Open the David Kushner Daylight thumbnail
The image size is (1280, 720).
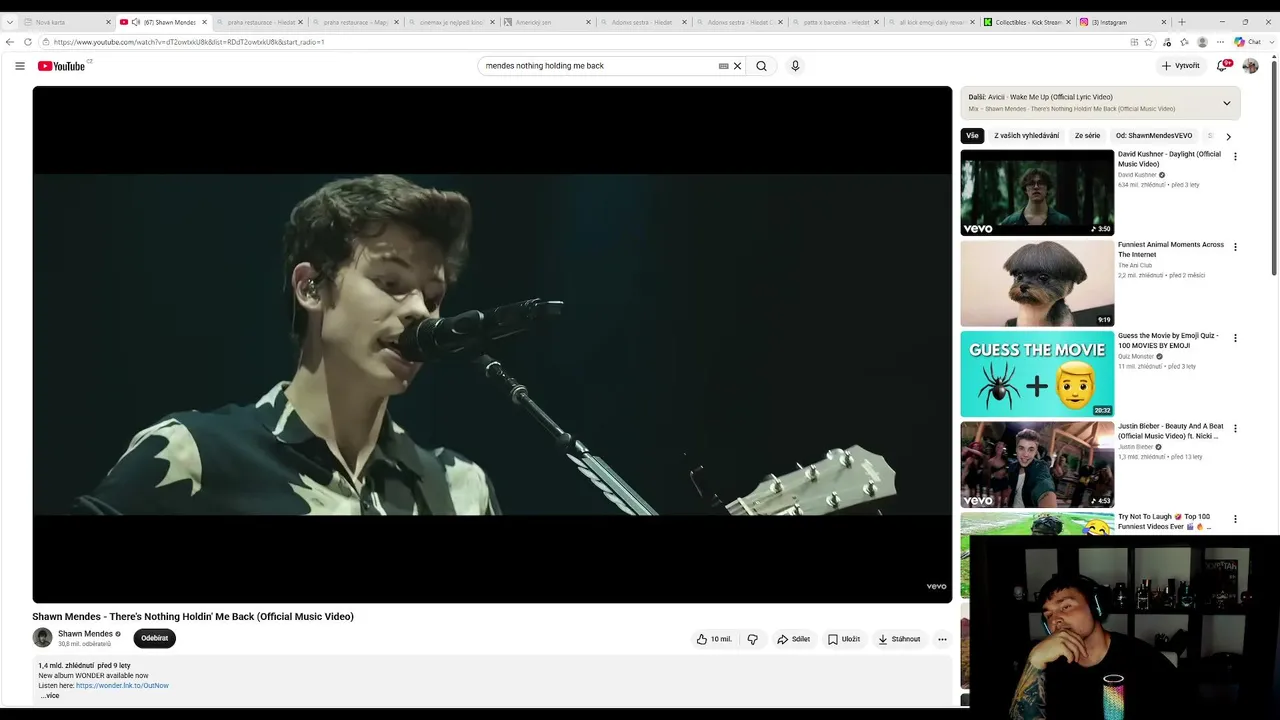point(1037,193)
